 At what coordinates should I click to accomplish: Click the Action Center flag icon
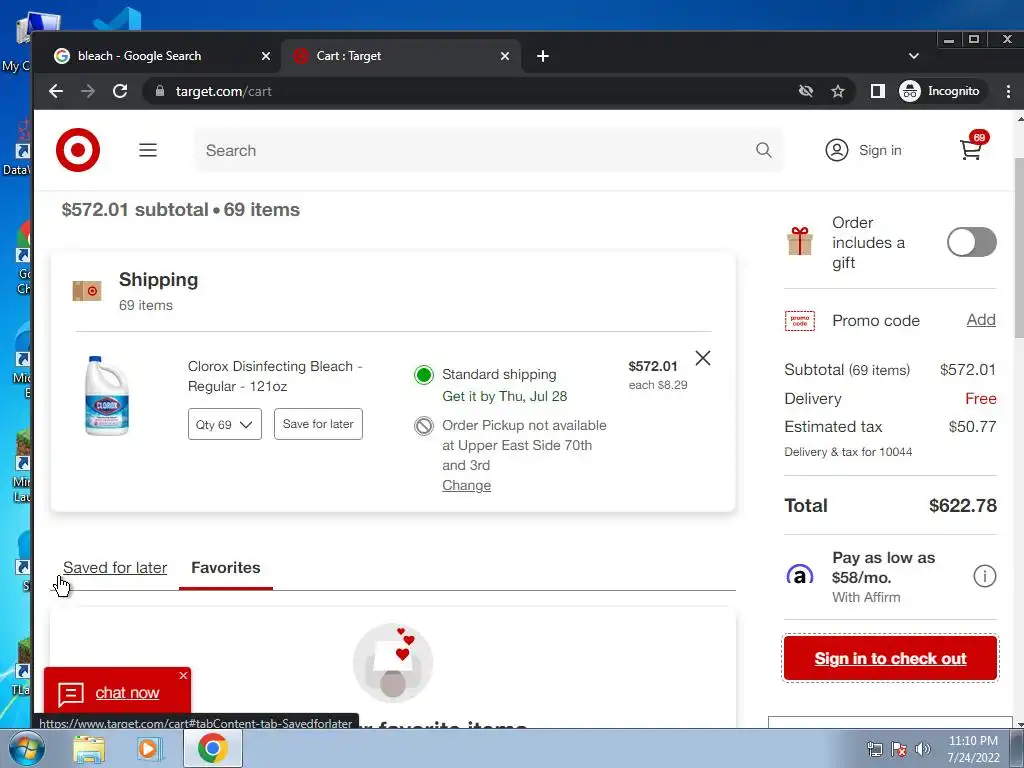(x=899, y=749)
